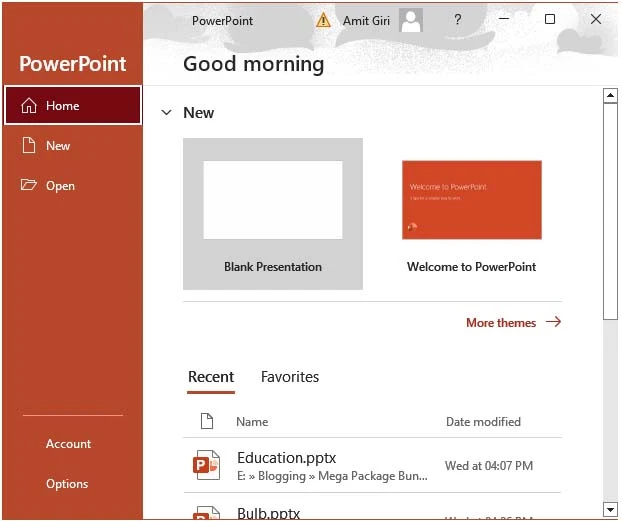
Task: Sort by the Name column header
Action: (252, 421)
